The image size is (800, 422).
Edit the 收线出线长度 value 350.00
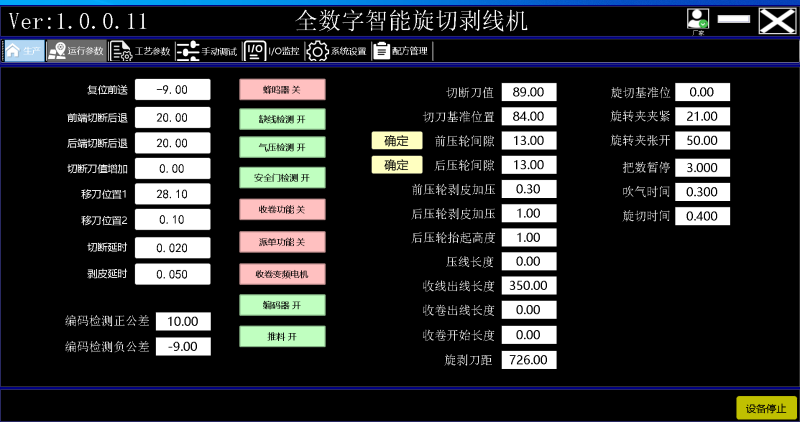(529, 286)
